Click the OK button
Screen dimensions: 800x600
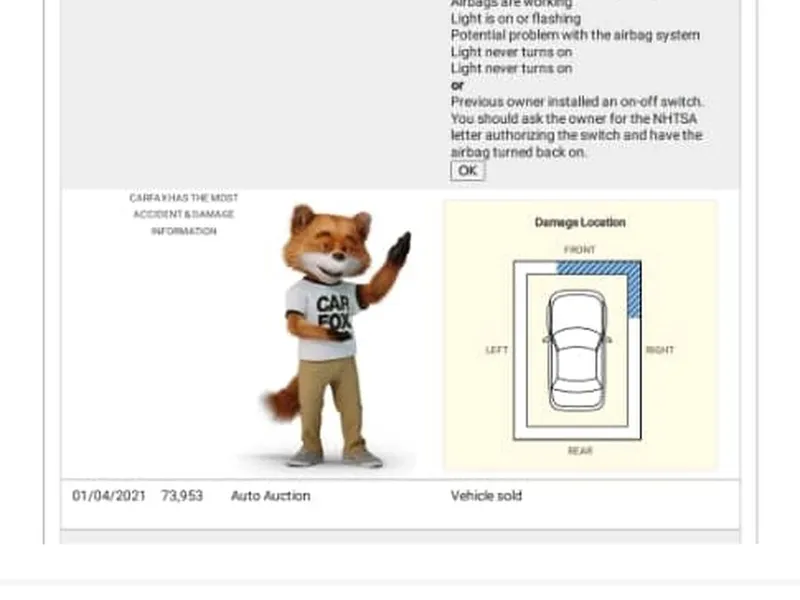coord(467,171)
